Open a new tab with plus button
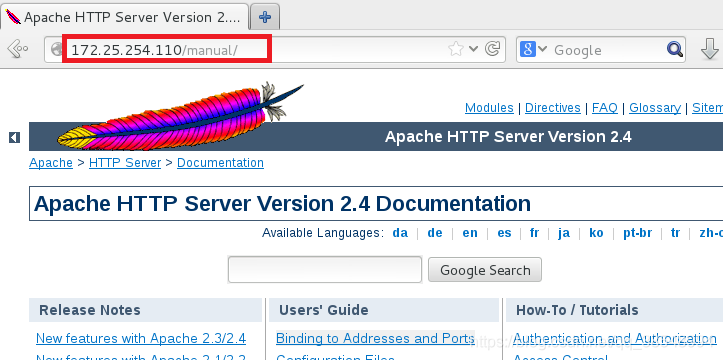The height and width of the screenshot is (360, 723). [x=265, y=18]
